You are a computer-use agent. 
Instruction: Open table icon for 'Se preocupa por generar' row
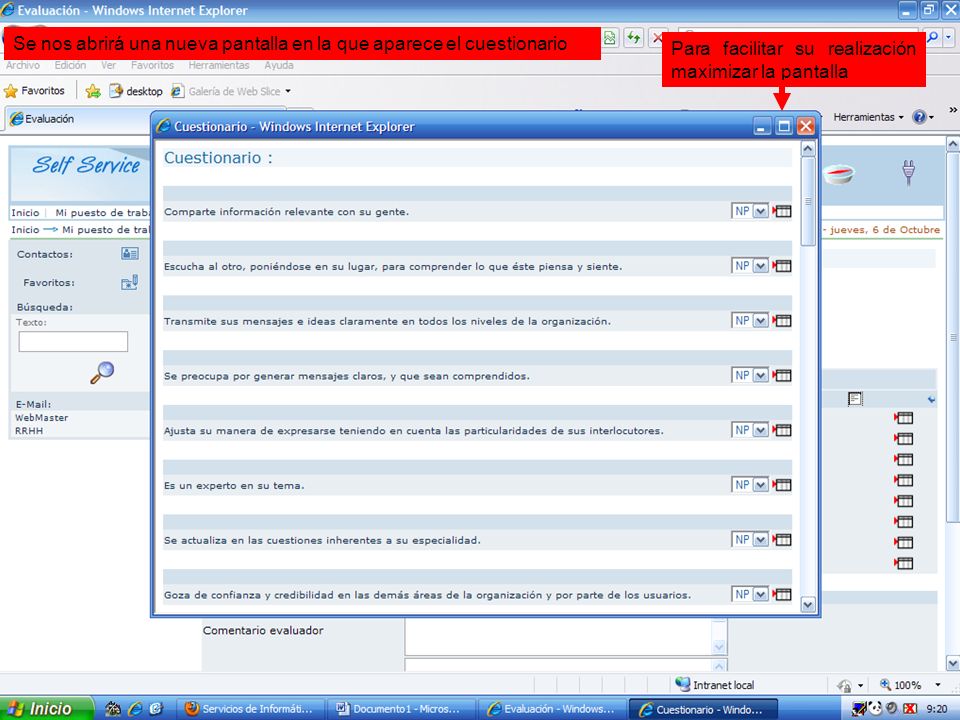(x=782, y=375)
